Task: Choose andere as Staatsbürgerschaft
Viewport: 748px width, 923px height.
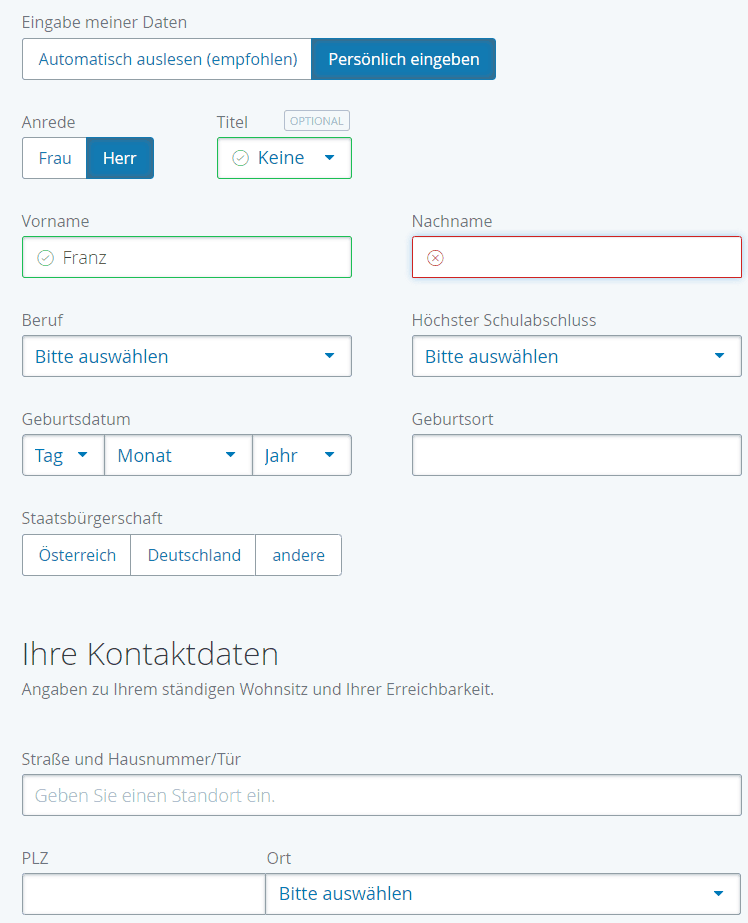Action: (298, 555)
